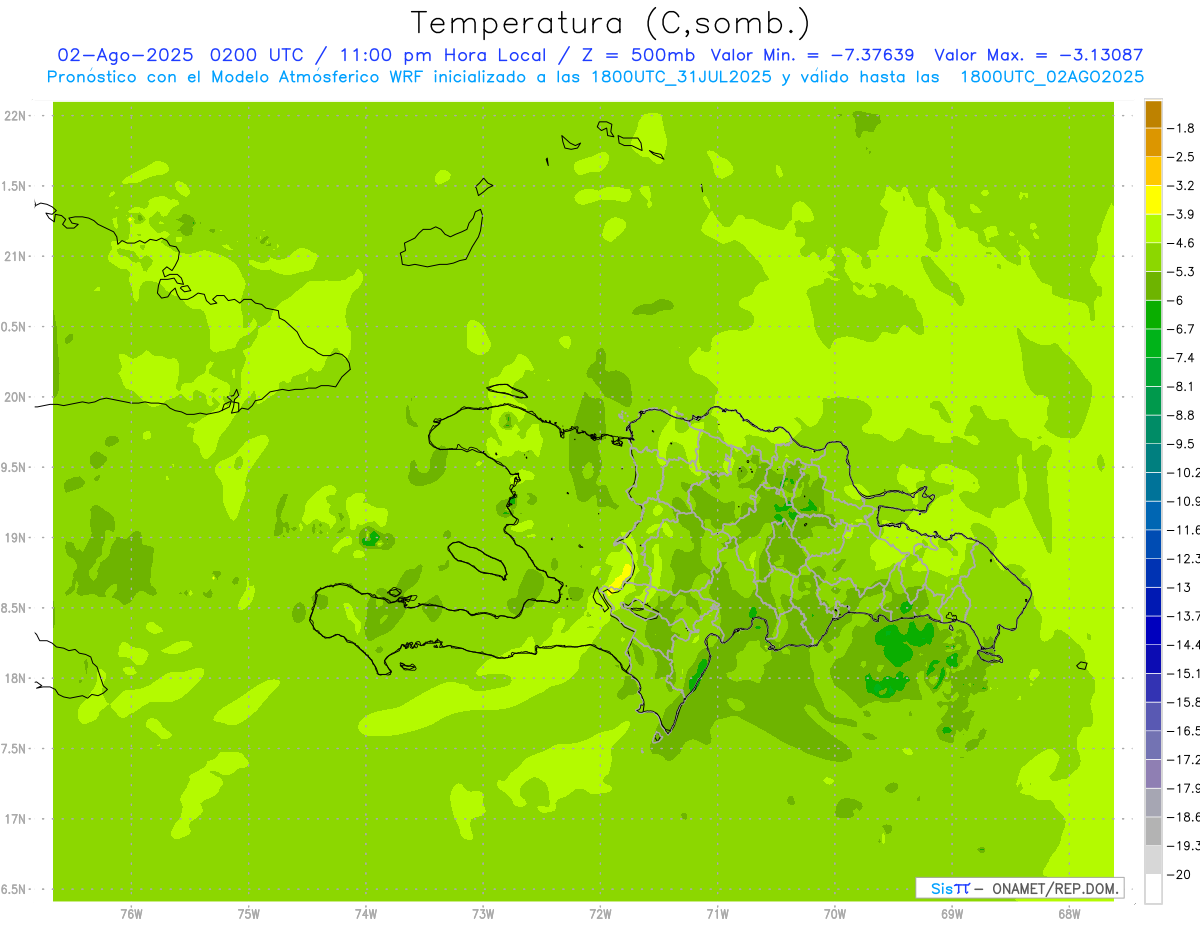Click the '70W' longitude label
Image resolution: width=1200 pixels, height=927 pixels.
tap(835, 913)
